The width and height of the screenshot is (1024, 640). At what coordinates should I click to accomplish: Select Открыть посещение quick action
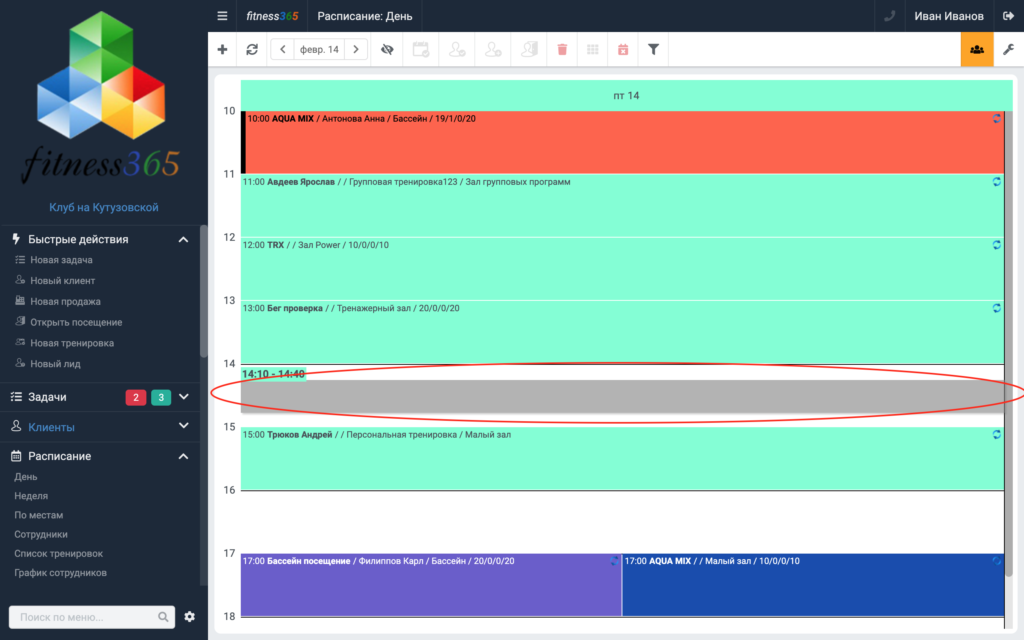point(76,323)
